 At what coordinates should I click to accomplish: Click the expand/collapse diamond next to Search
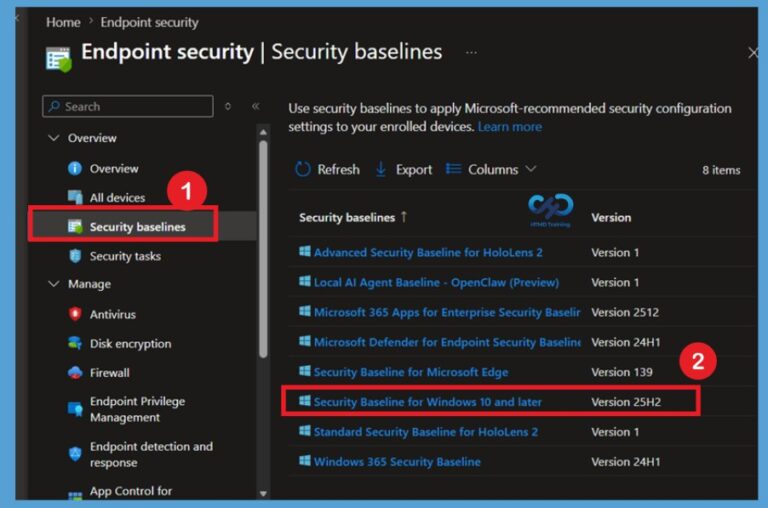coord(228,106)
